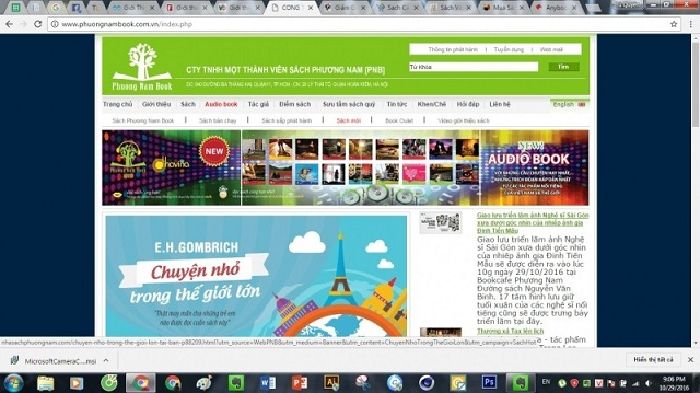Viewport: 700px width, 393px height.
Task: Click the Hiển thị tất cả downloads button
Action: (x=653, y=360)
